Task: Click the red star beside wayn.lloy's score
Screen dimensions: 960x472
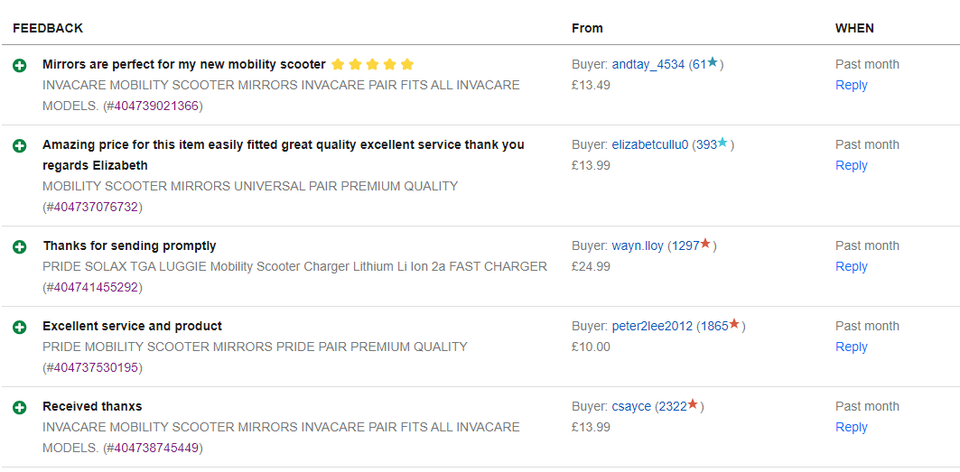Action: pyautogui.click(x=705, y=244)
